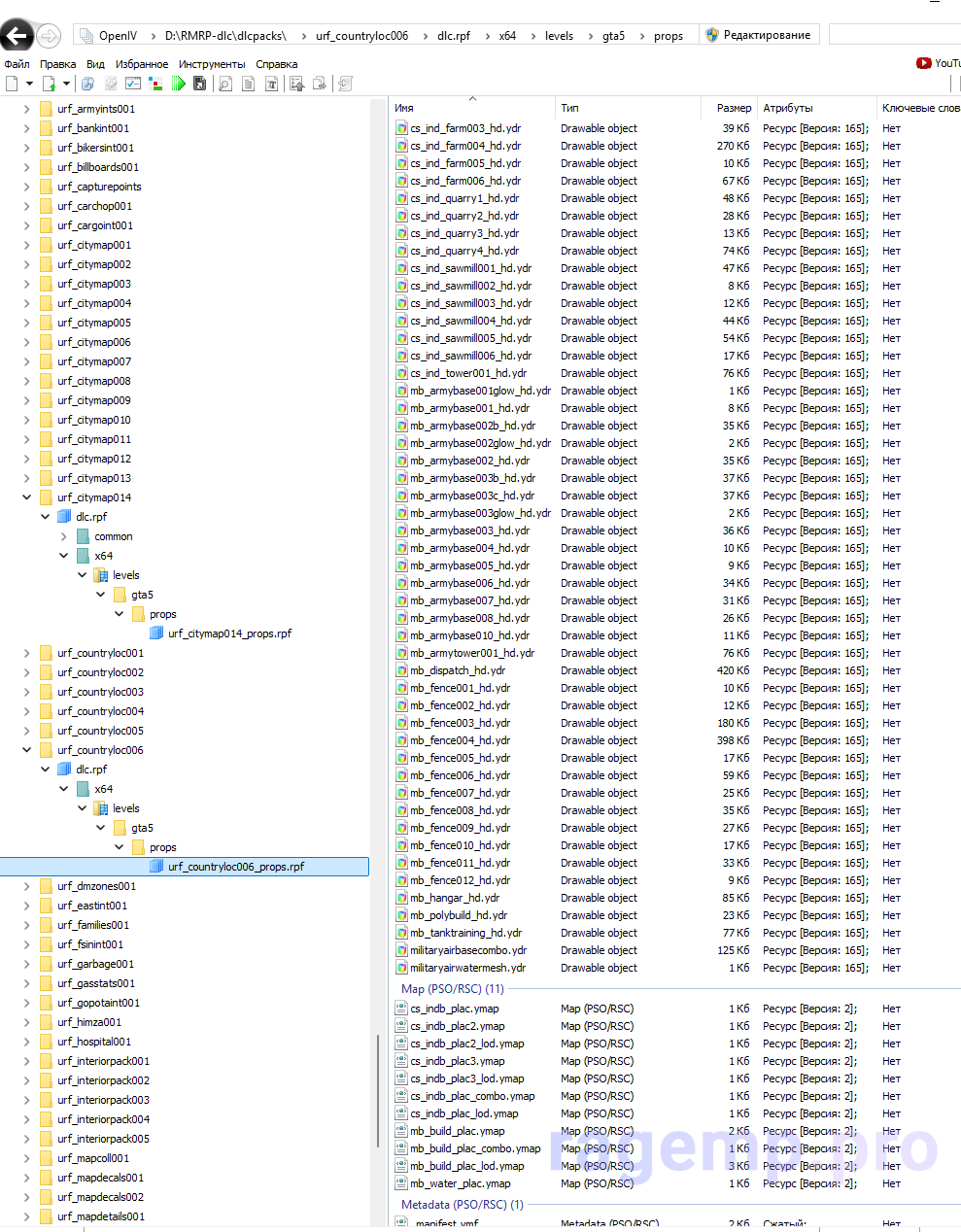Select urf_hospital001 folder in tree
This screenshot has height=1232, width=961.
click(94, 1042)
